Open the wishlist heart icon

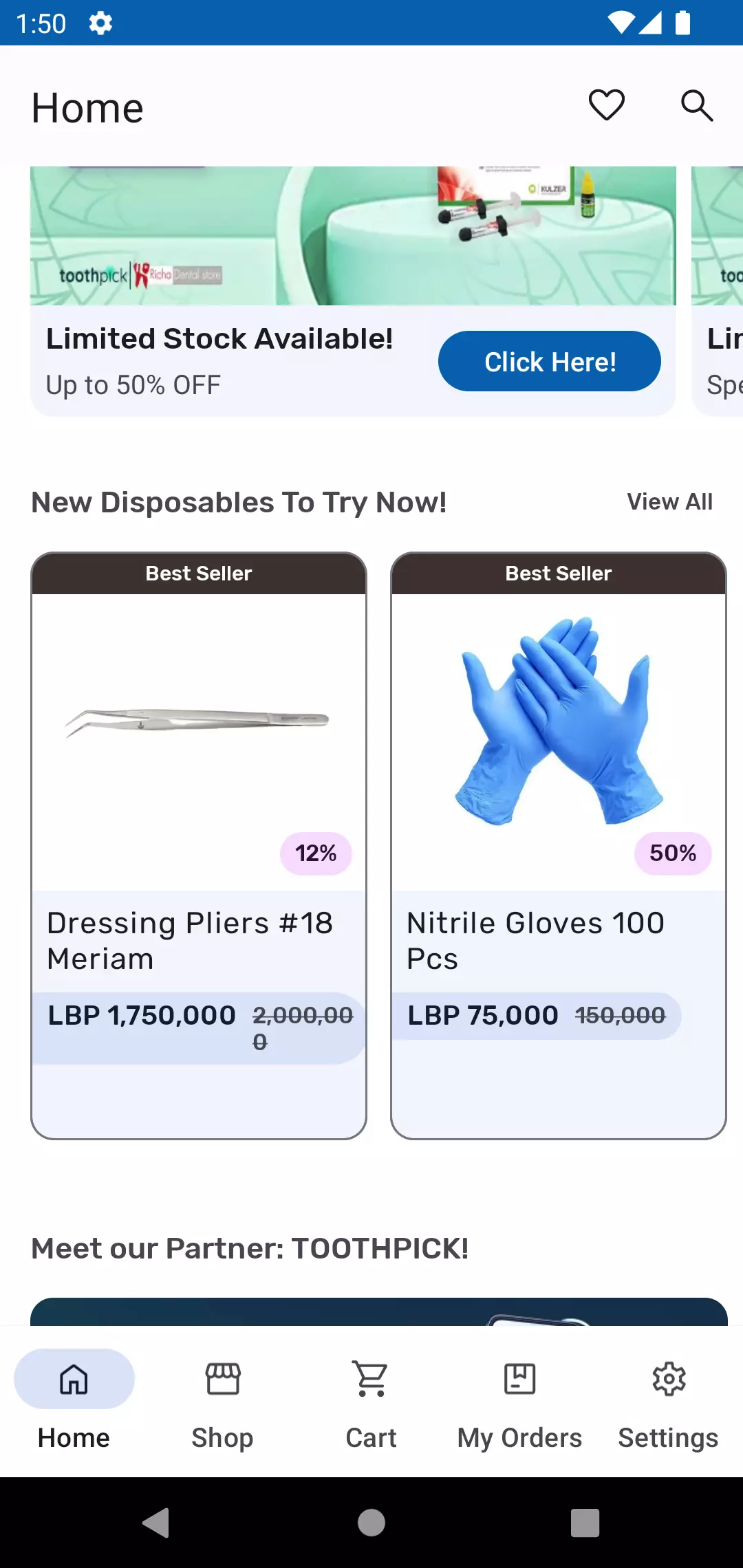(x=606, y=105)
